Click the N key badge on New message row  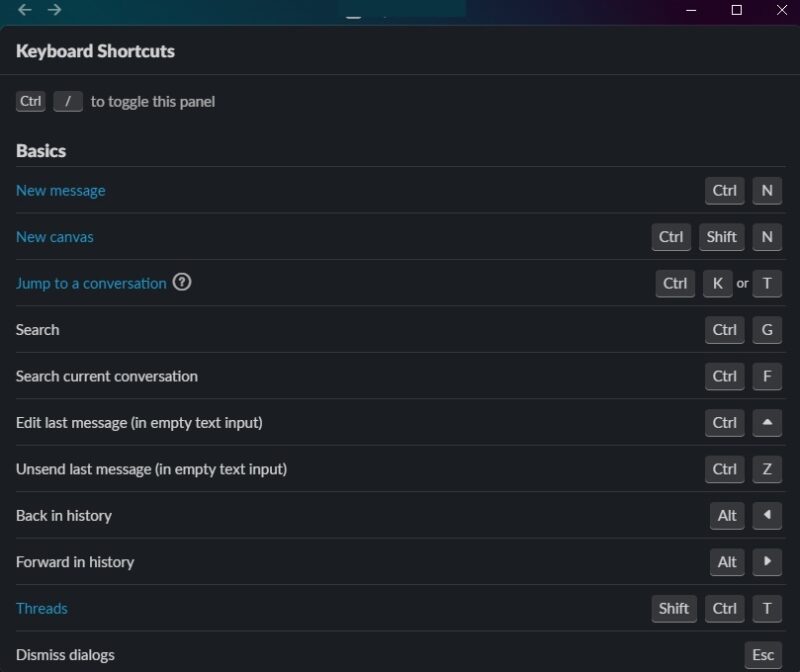[x=767, y=190]
